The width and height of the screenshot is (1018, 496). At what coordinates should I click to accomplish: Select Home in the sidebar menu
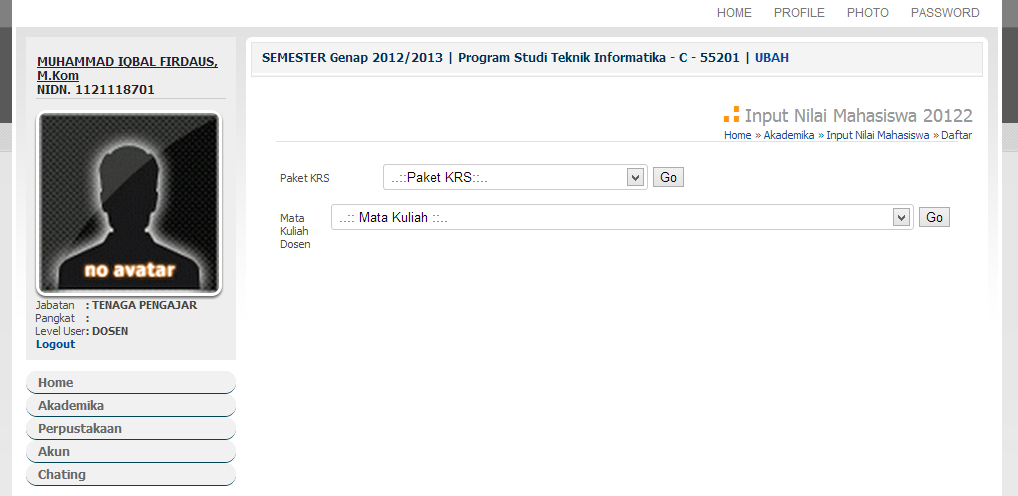(130, 382)
